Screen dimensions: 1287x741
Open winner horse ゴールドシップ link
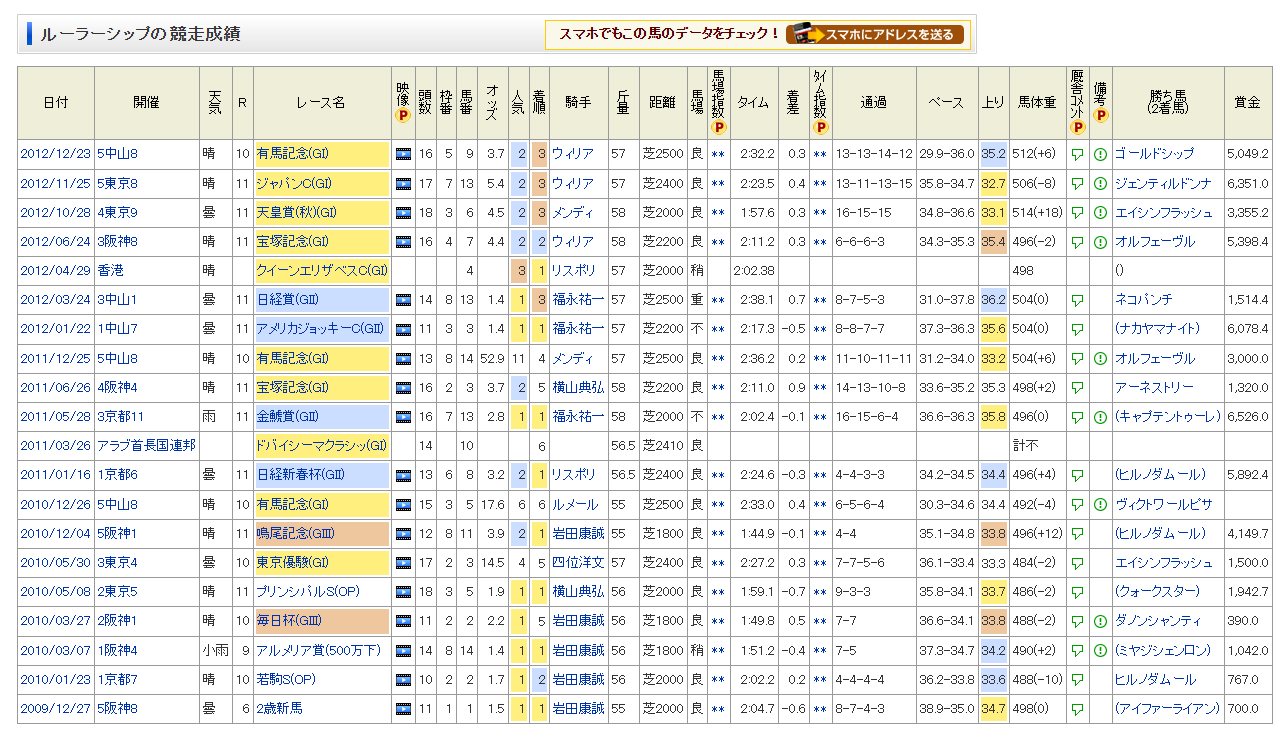1154,154
